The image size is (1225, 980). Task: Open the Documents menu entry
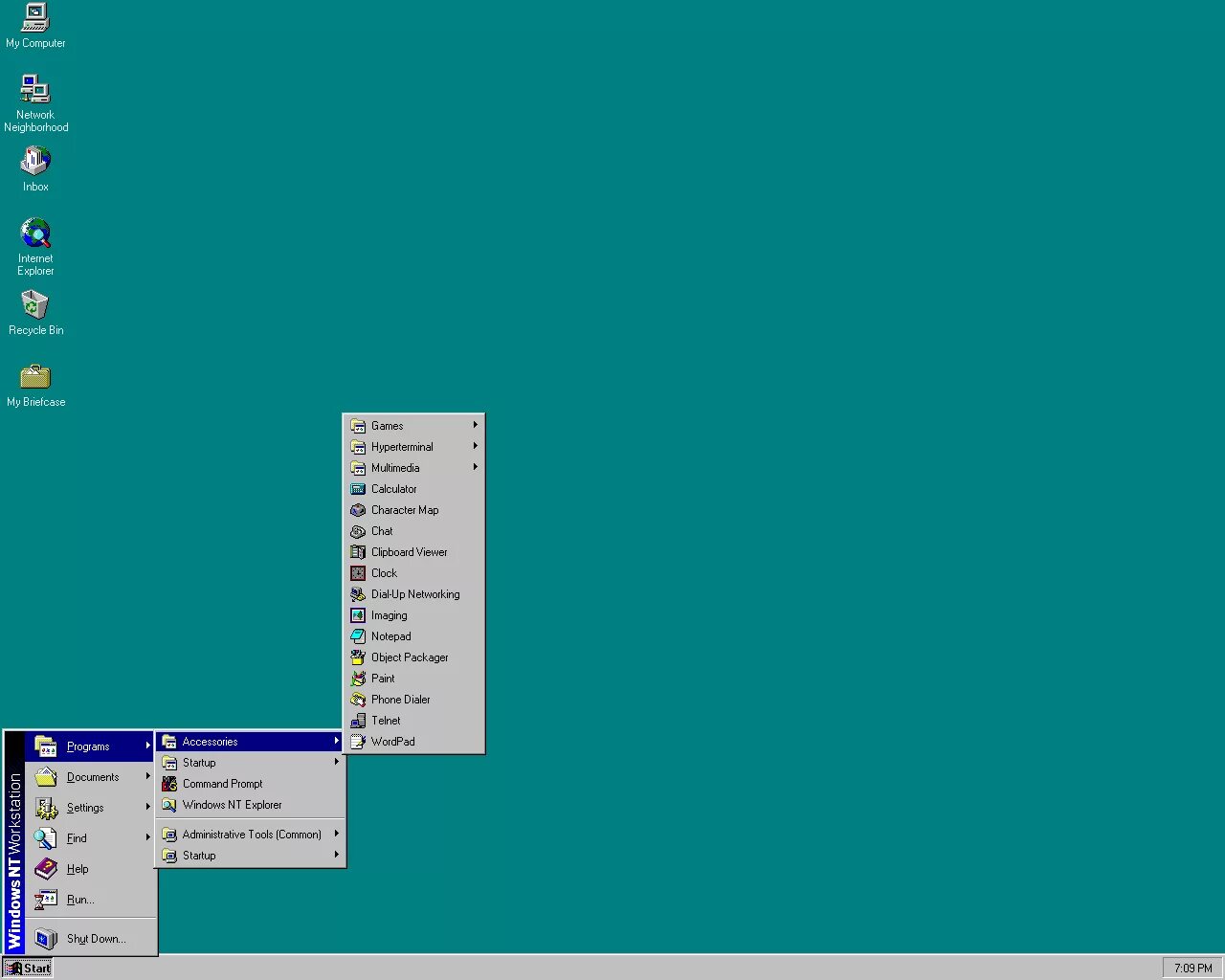click(89, 777)
